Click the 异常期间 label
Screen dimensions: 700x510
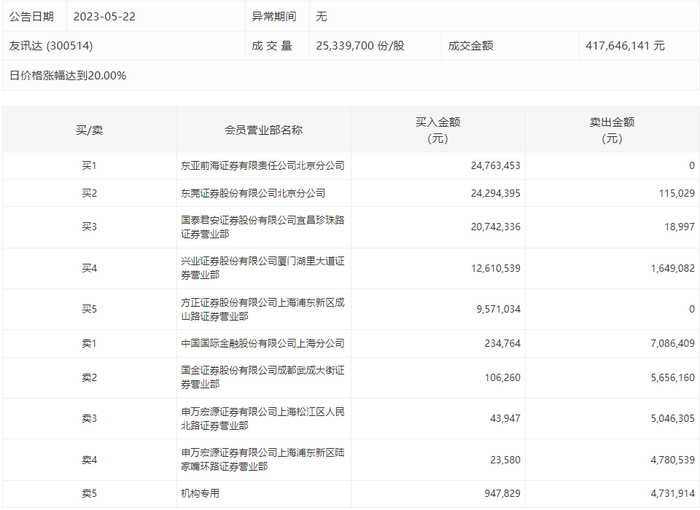click(x=274, y=17)
